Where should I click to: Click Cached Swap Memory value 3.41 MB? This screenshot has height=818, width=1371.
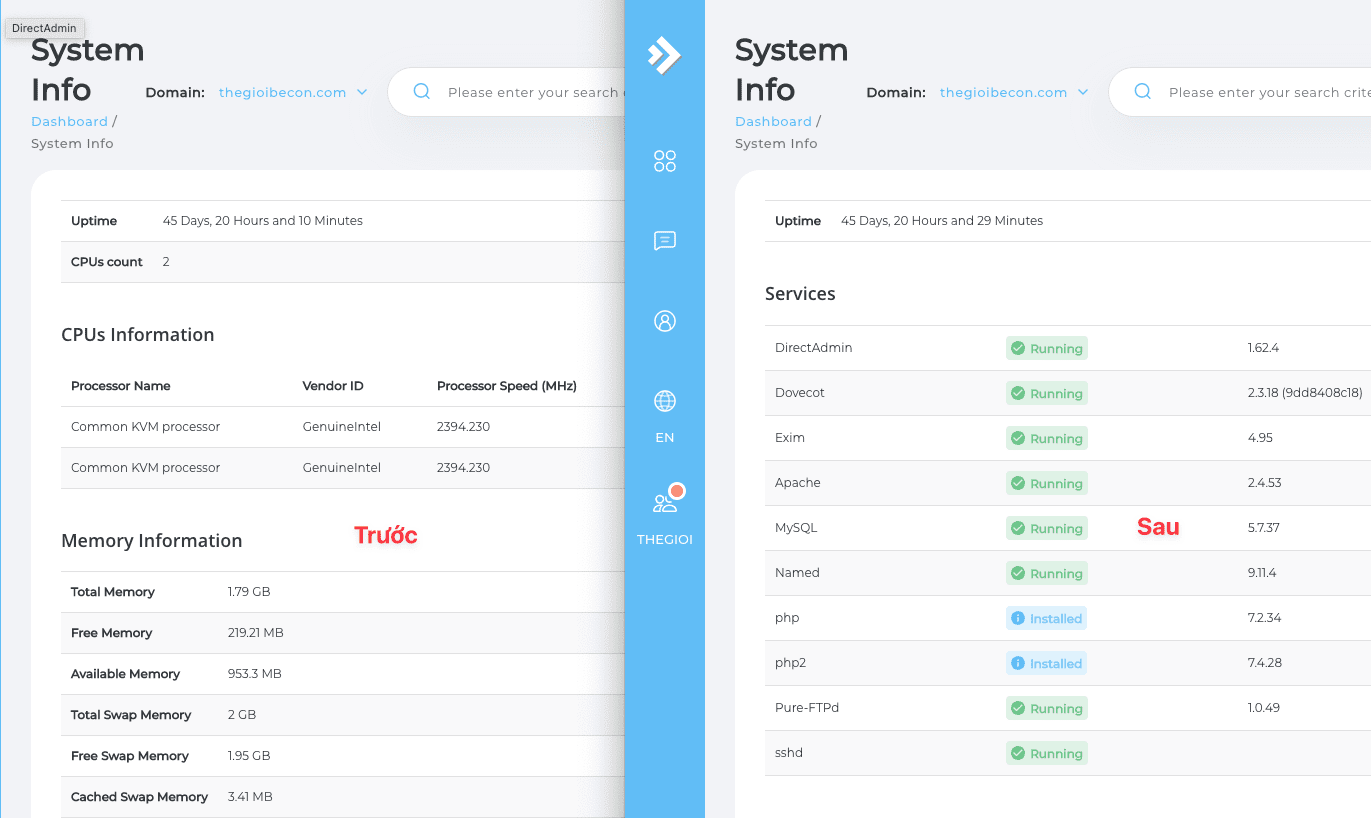coord(250,797)
